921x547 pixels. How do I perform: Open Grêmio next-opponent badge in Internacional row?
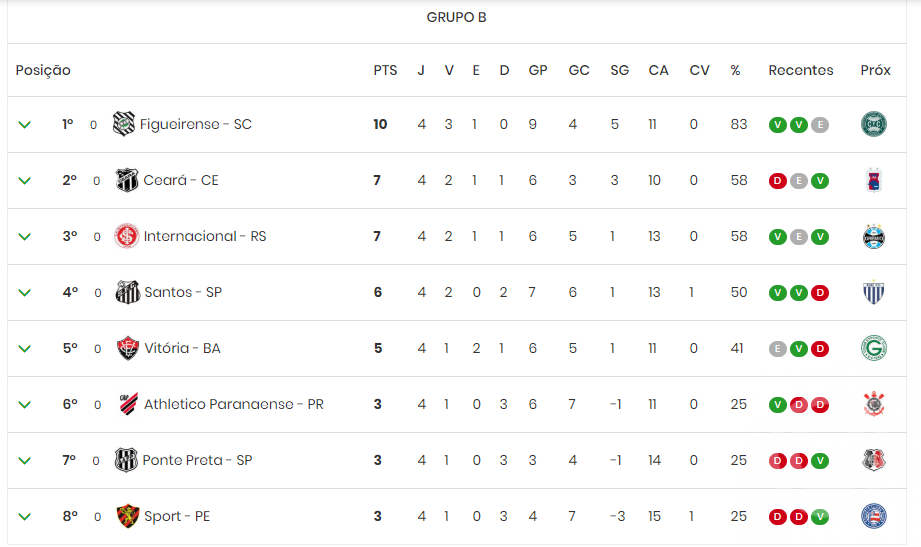[874, 236]
